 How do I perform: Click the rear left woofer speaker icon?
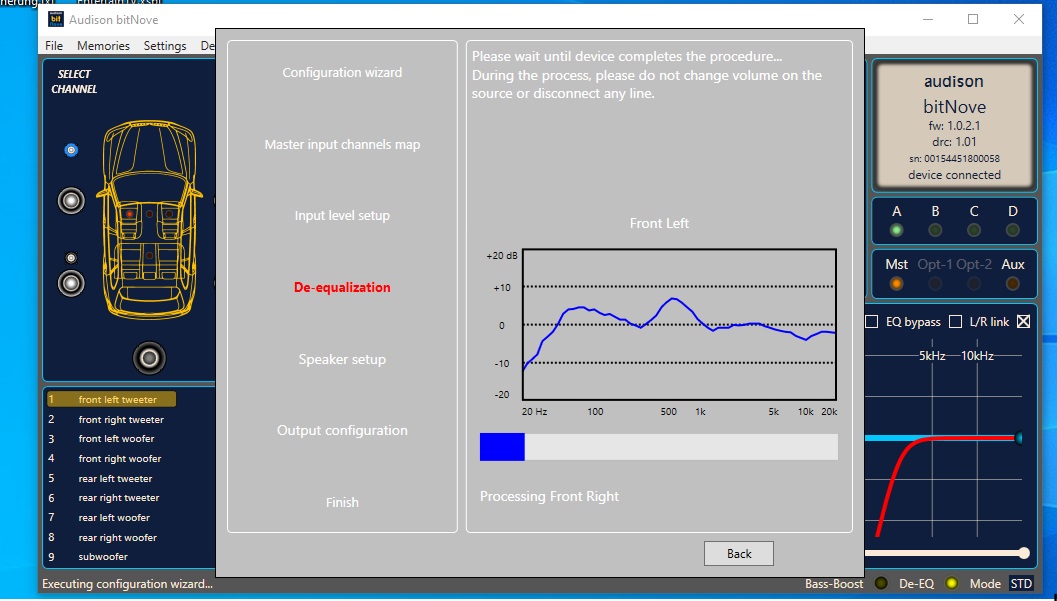point(71,283)
